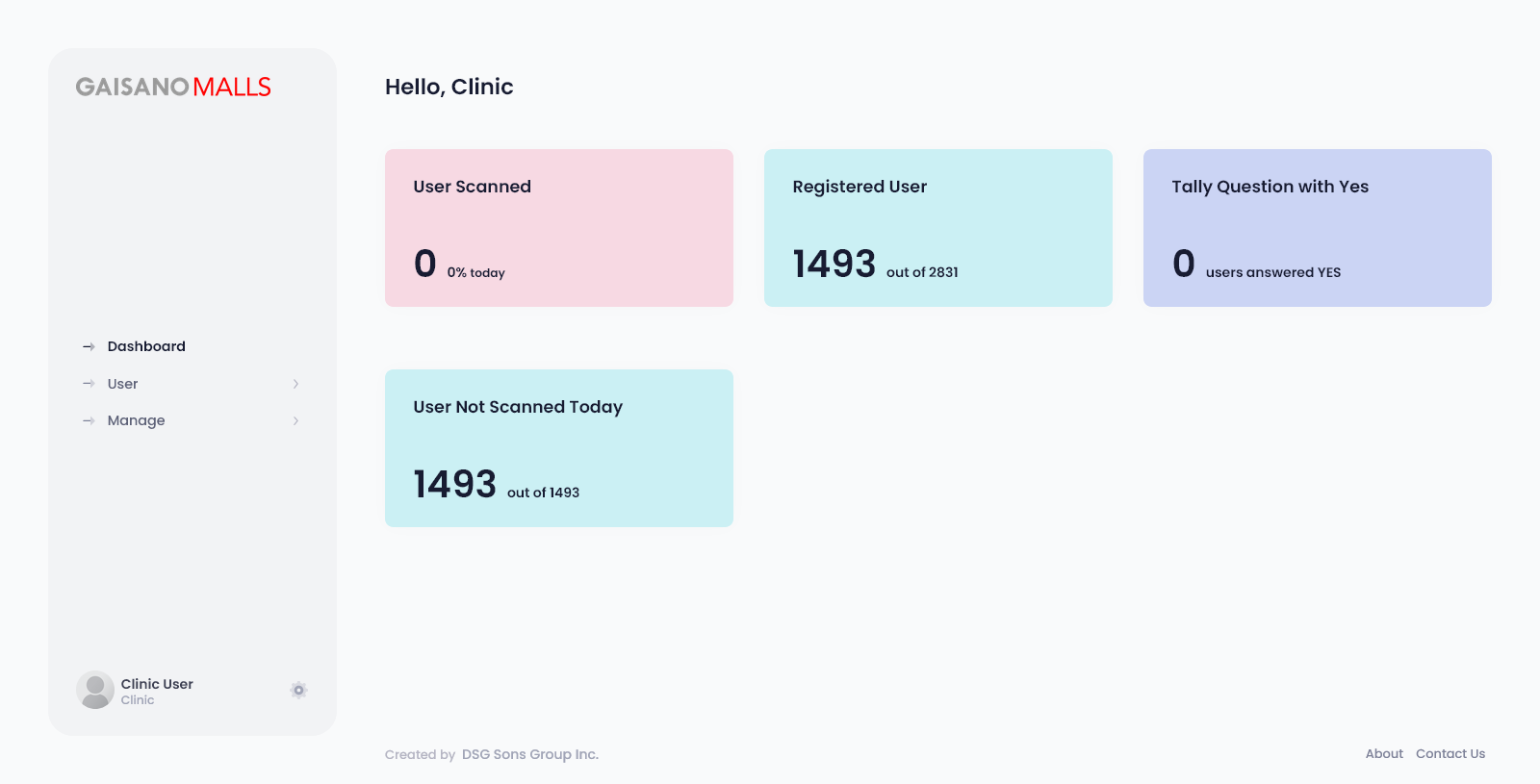The image size is (1540, 784).
Task: Select the Registered User card
Action: coord(938,228)
